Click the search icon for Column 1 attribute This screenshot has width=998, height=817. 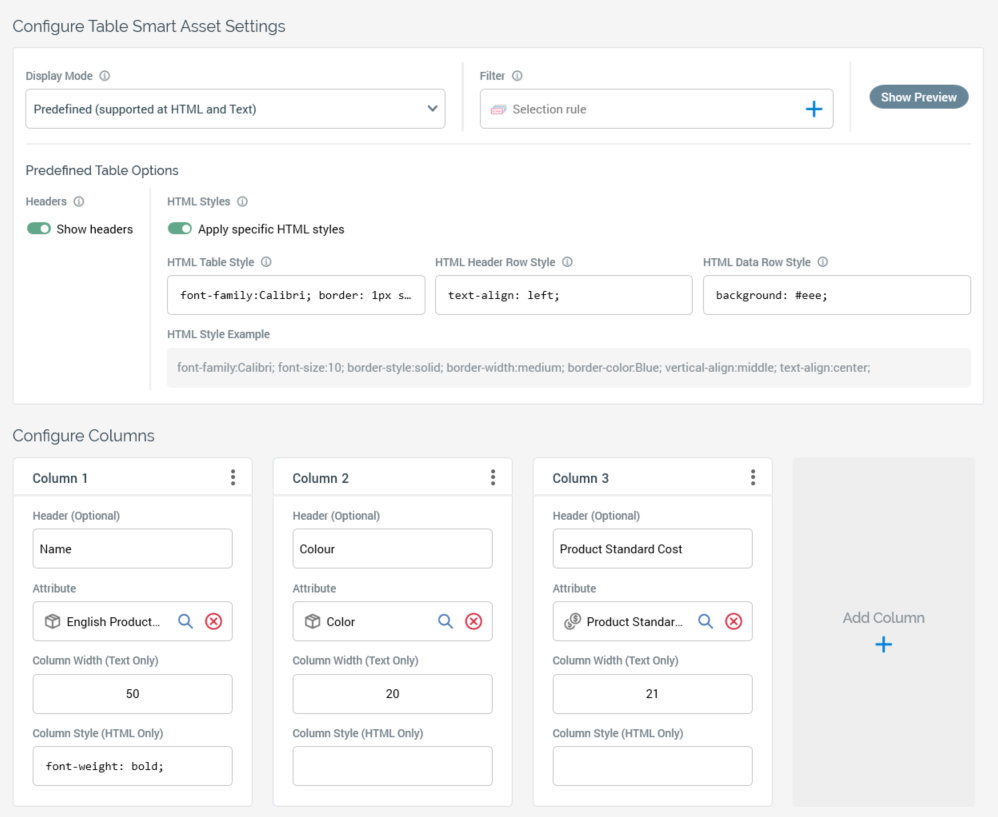tap(185, 621)
